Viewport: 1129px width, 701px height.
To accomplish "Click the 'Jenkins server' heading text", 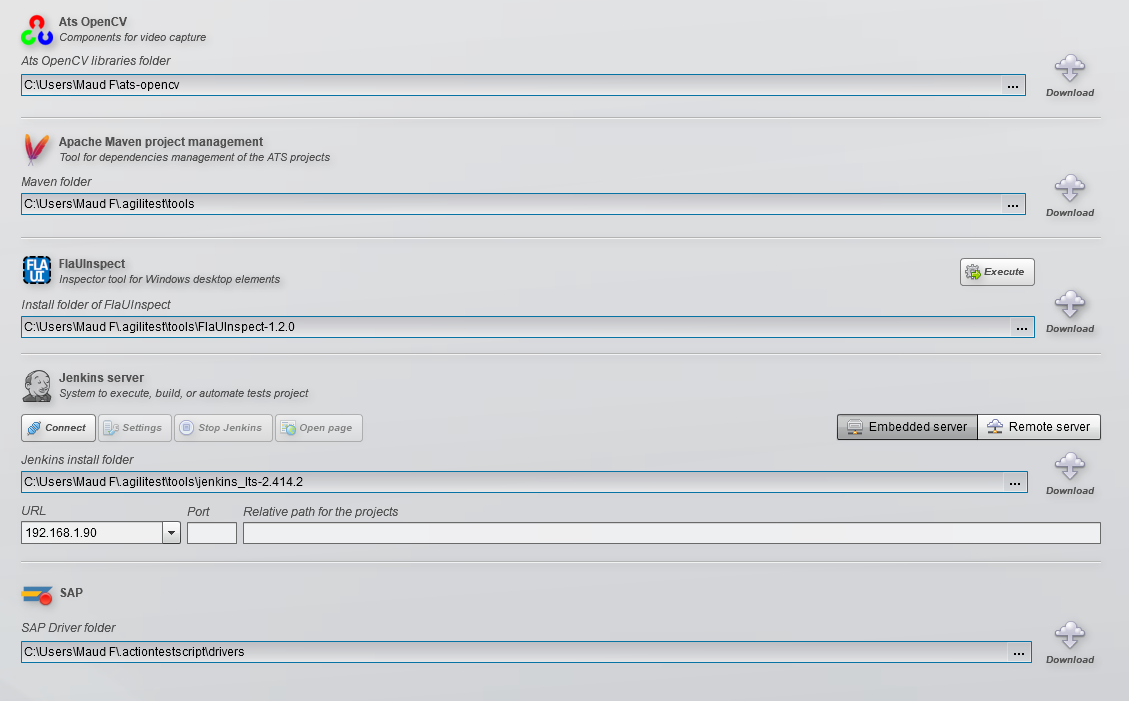I will pos(102,378).
